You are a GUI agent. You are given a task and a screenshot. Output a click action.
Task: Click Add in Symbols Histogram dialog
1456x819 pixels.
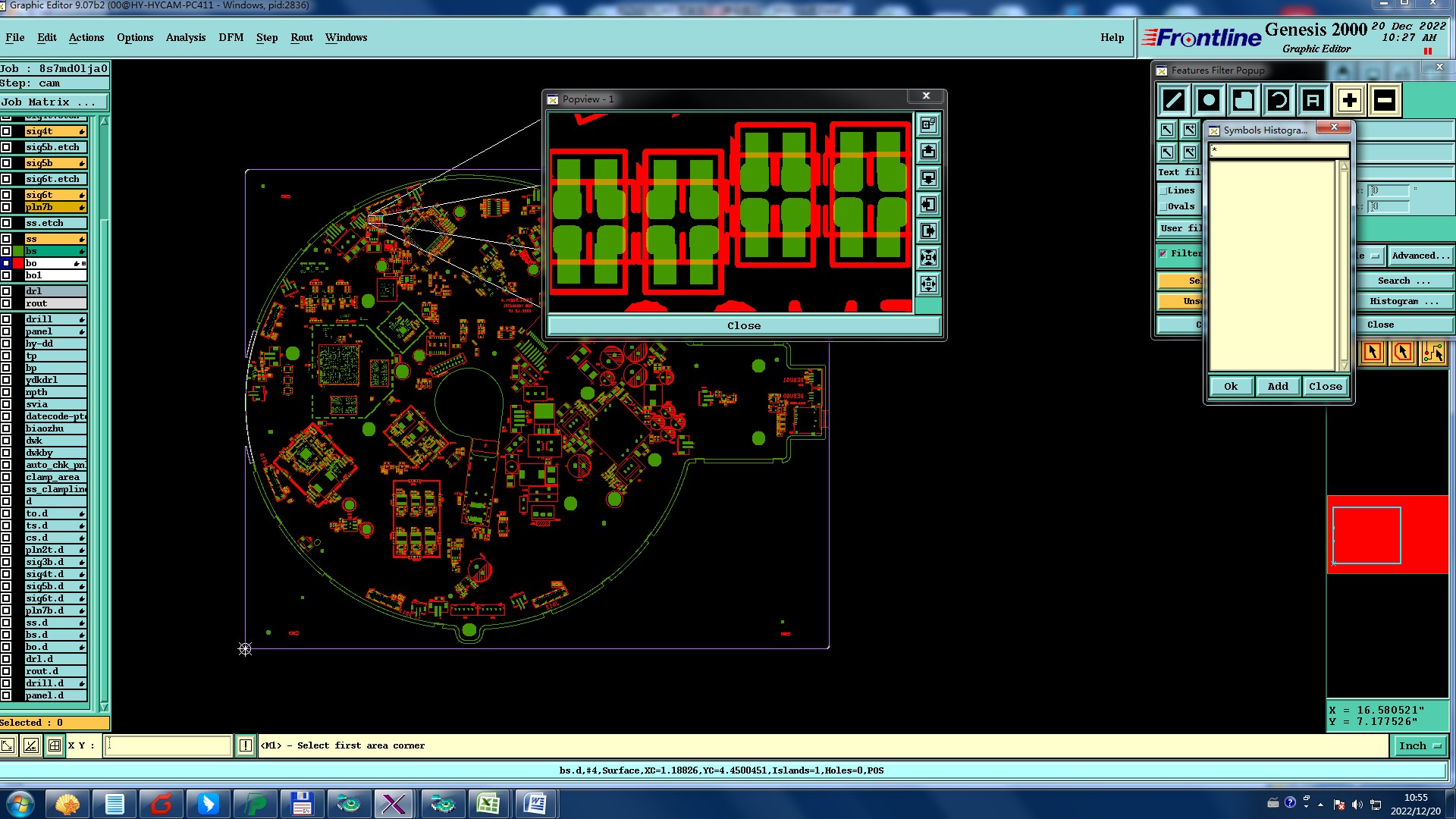1277,387
